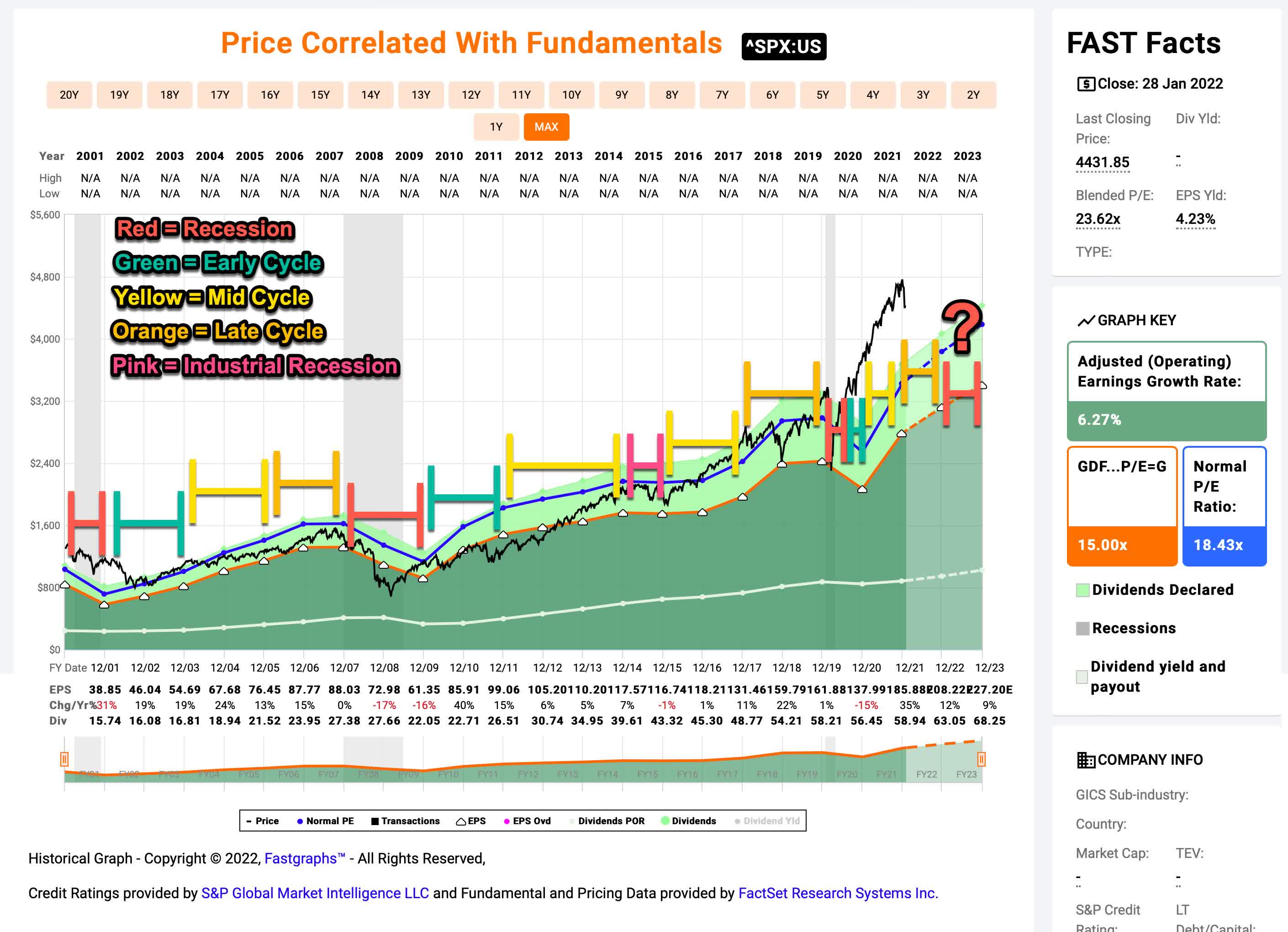Click the Transactions black square legend icon

[375, 821]
